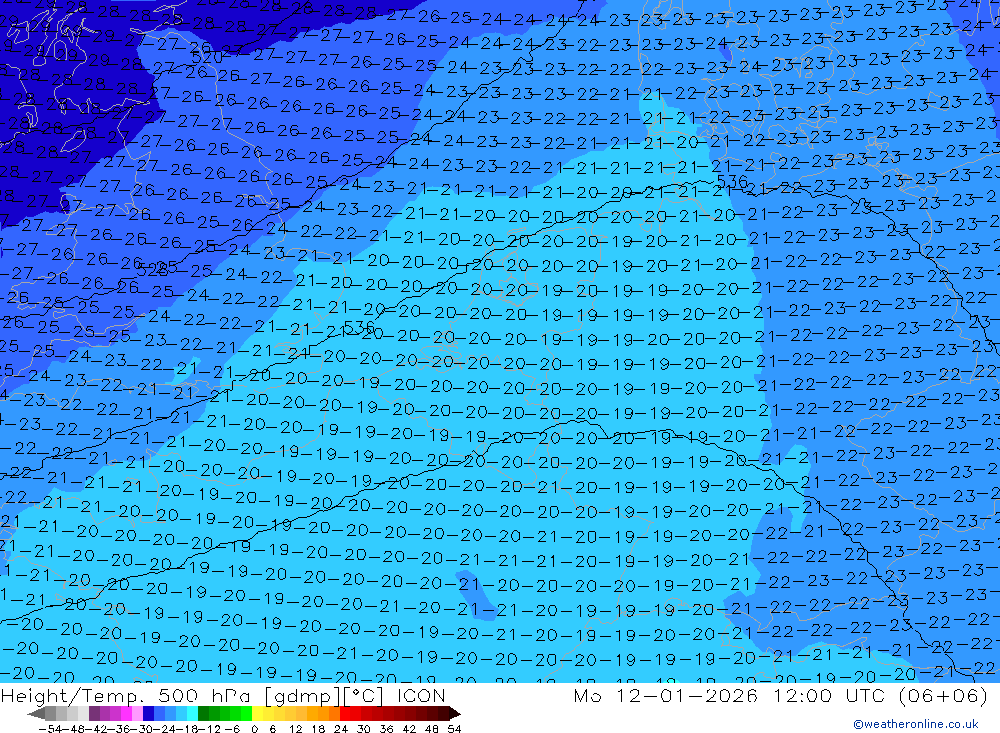Screen dimensions: 1000x733
Task: Pick the dark green legend swatch above -12
Action: 203,713
